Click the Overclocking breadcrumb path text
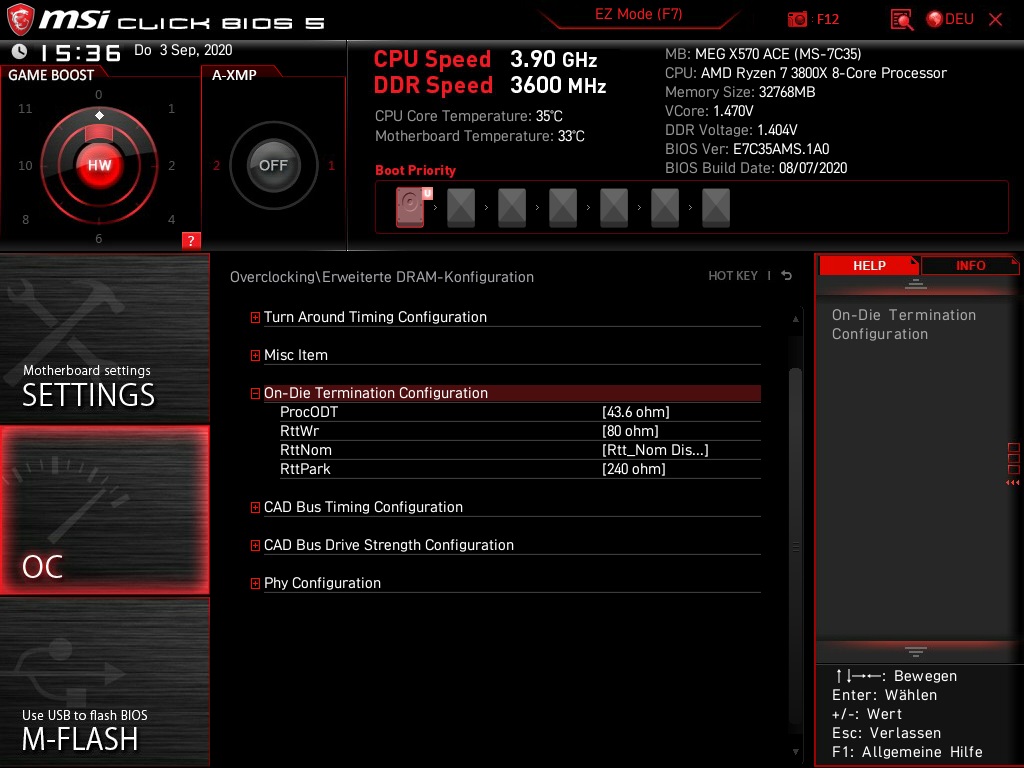The image size is (1024, 768). pos(382,277)
